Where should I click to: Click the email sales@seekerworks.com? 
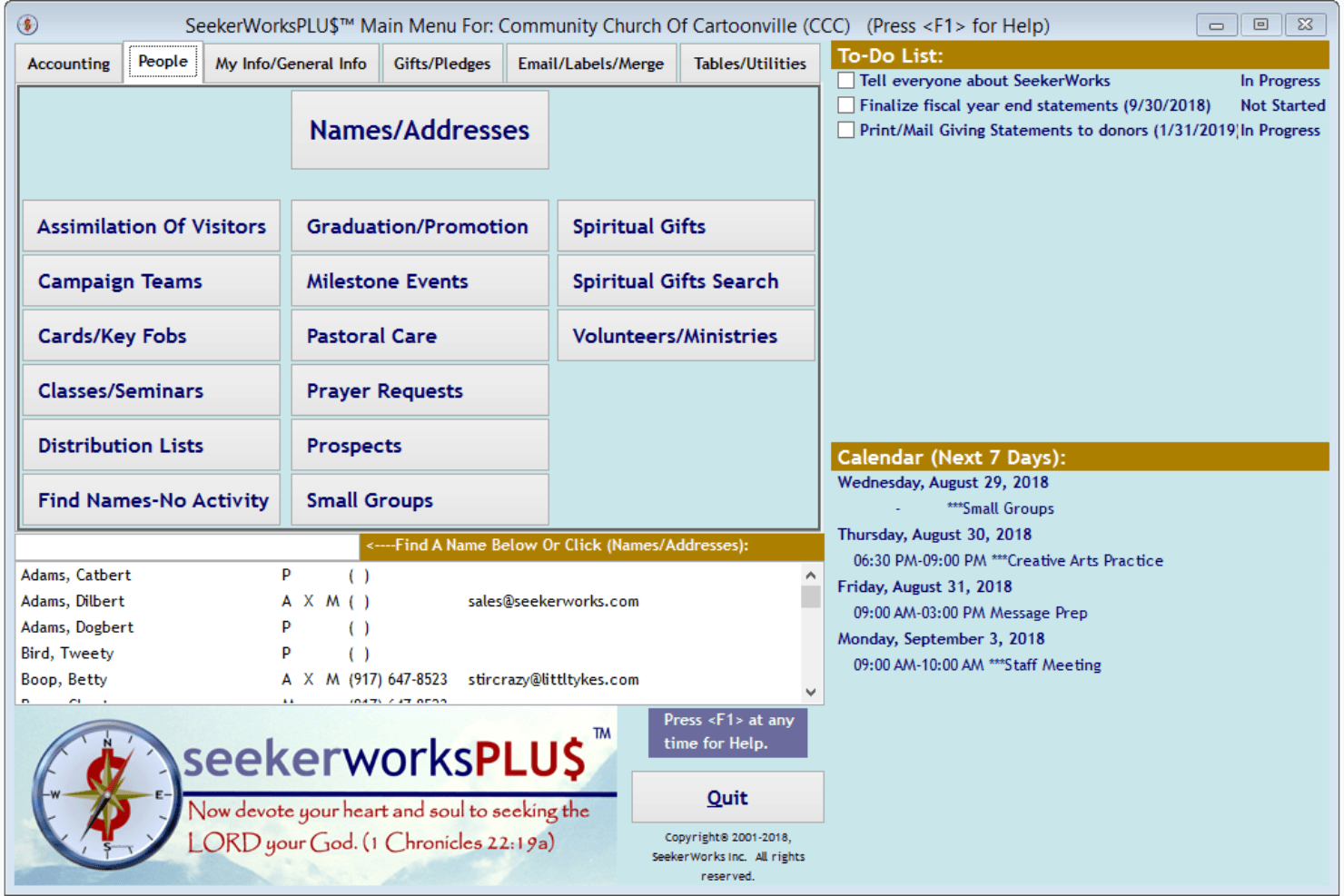click(553, 601)
